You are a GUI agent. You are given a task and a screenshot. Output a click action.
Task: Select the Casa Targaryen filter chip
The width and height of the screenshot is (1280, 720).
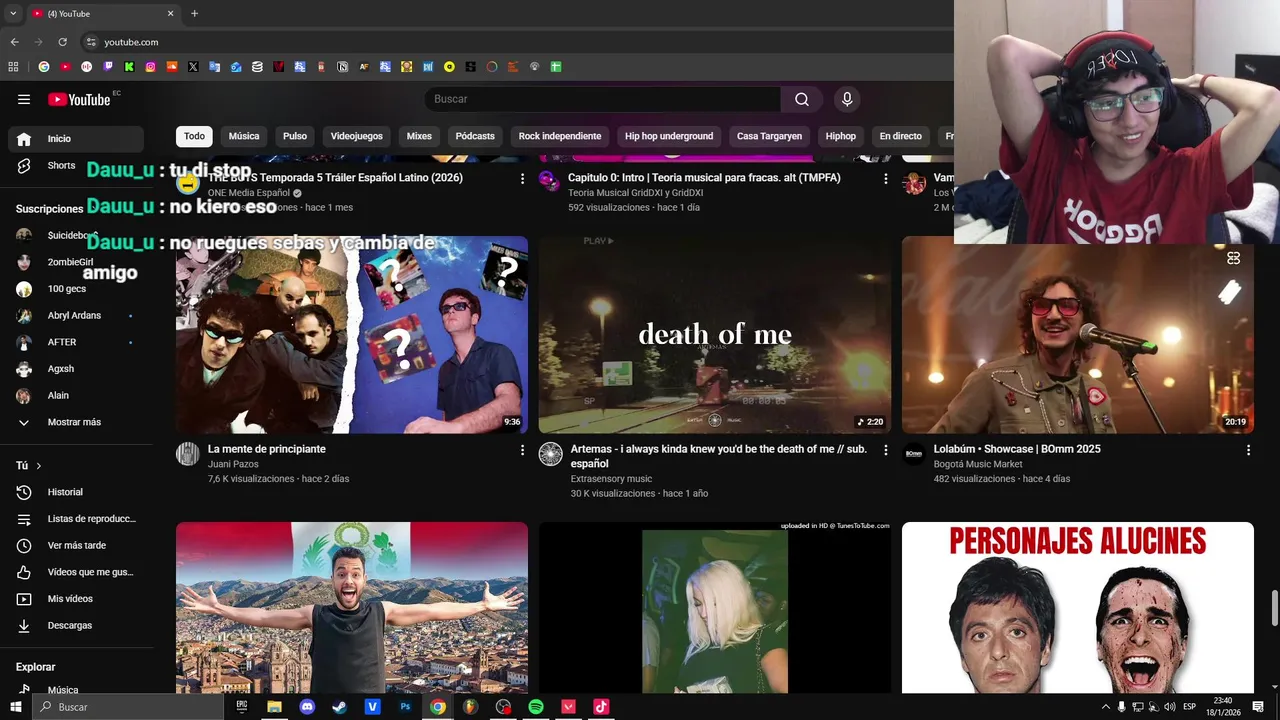[769, 136]
